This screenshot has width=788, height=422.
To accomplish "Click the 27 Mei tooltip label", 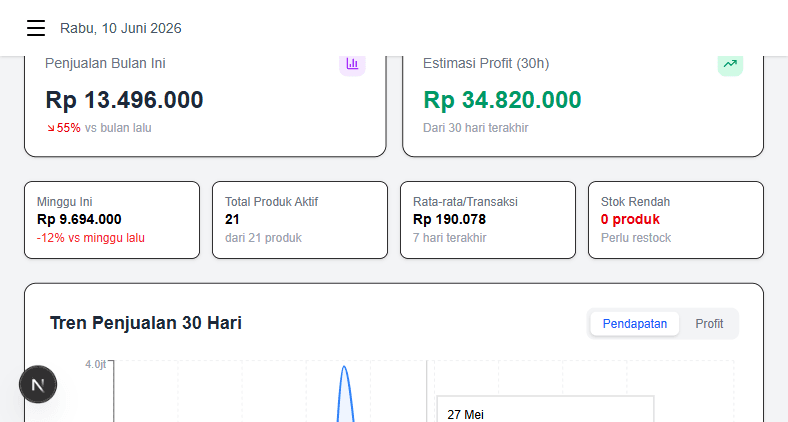I will (465, 414).
